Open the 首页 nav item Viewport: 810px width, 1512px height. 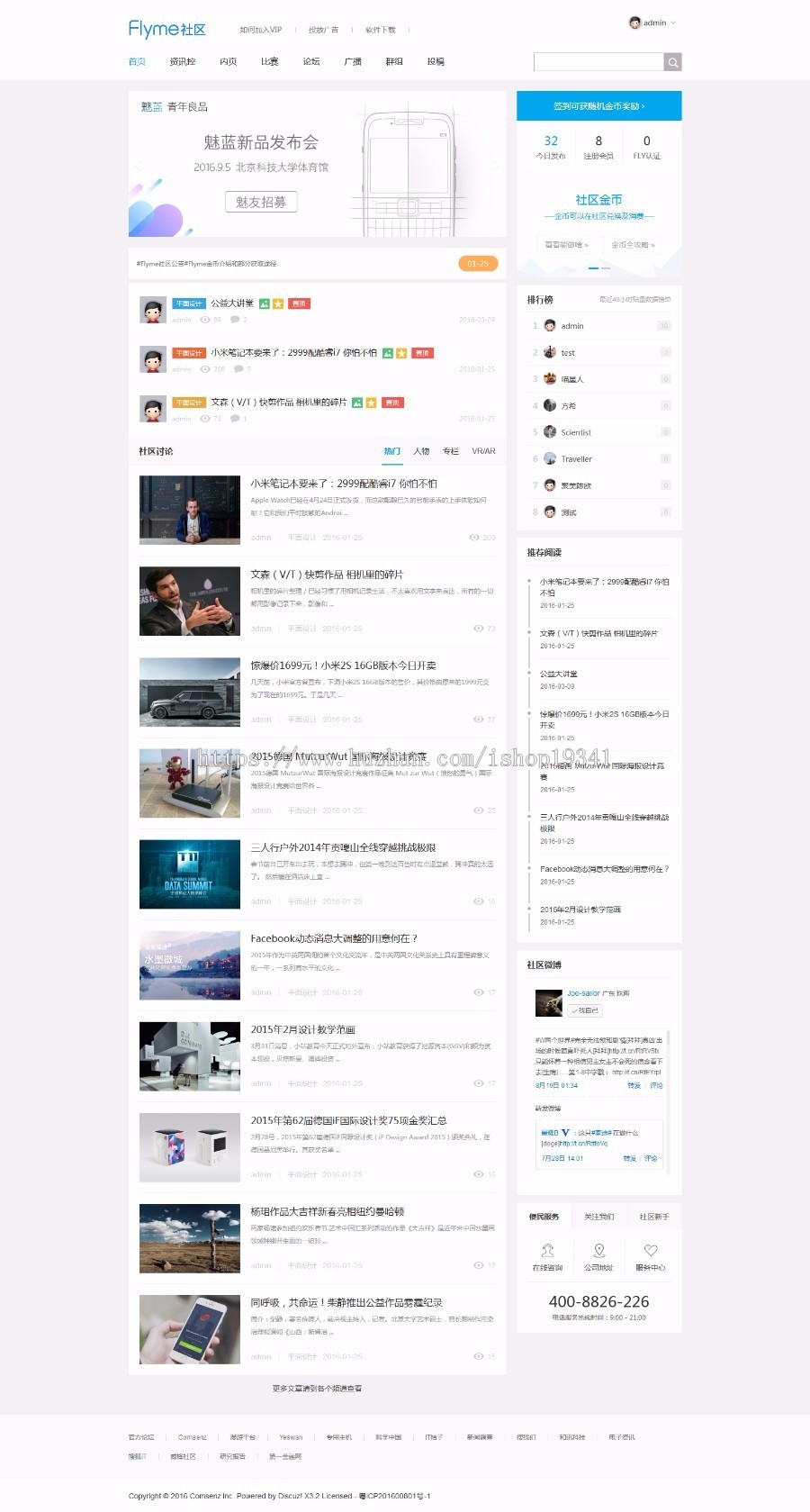tap(137, 62)
